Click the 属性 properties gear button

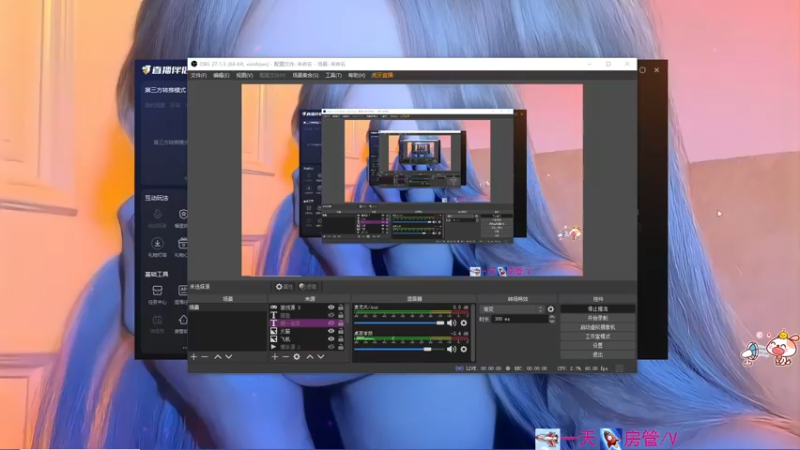click(x=284, y=287)
